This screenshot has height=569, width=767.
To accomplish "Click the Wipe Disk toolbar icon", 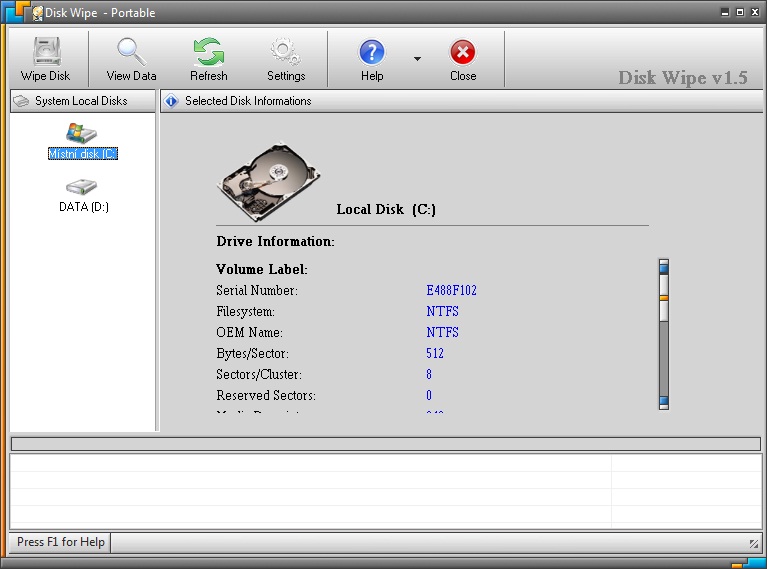I will 46,51.
